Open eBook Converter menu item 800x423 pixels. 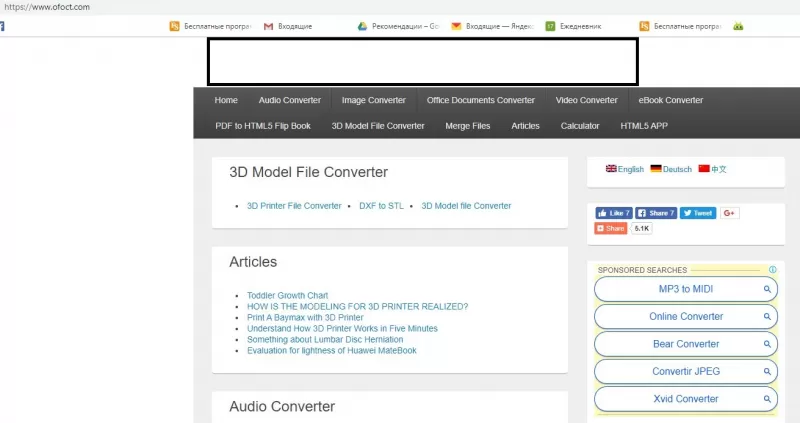point(670,100)
